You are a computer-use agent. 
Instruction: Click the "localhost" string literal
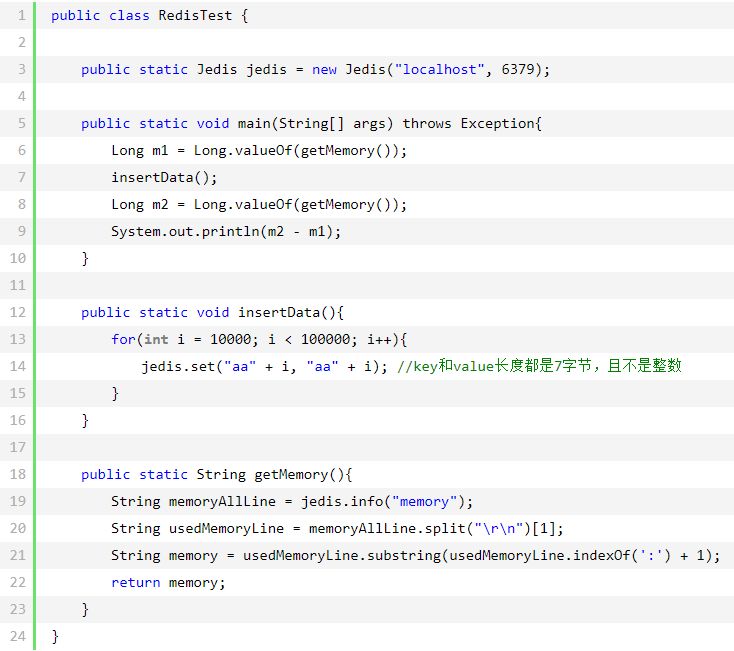tap(440, 69)
